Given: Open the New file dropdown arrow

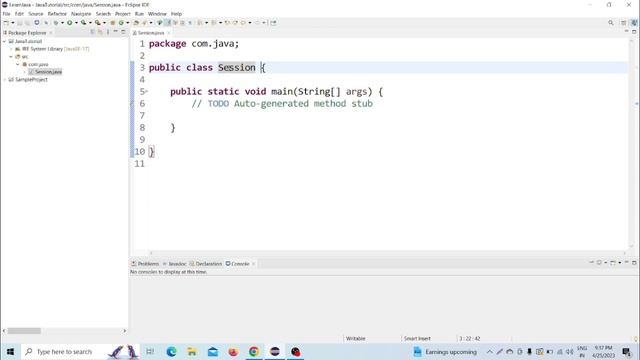Looking at the screenshot, I should 13,23.
